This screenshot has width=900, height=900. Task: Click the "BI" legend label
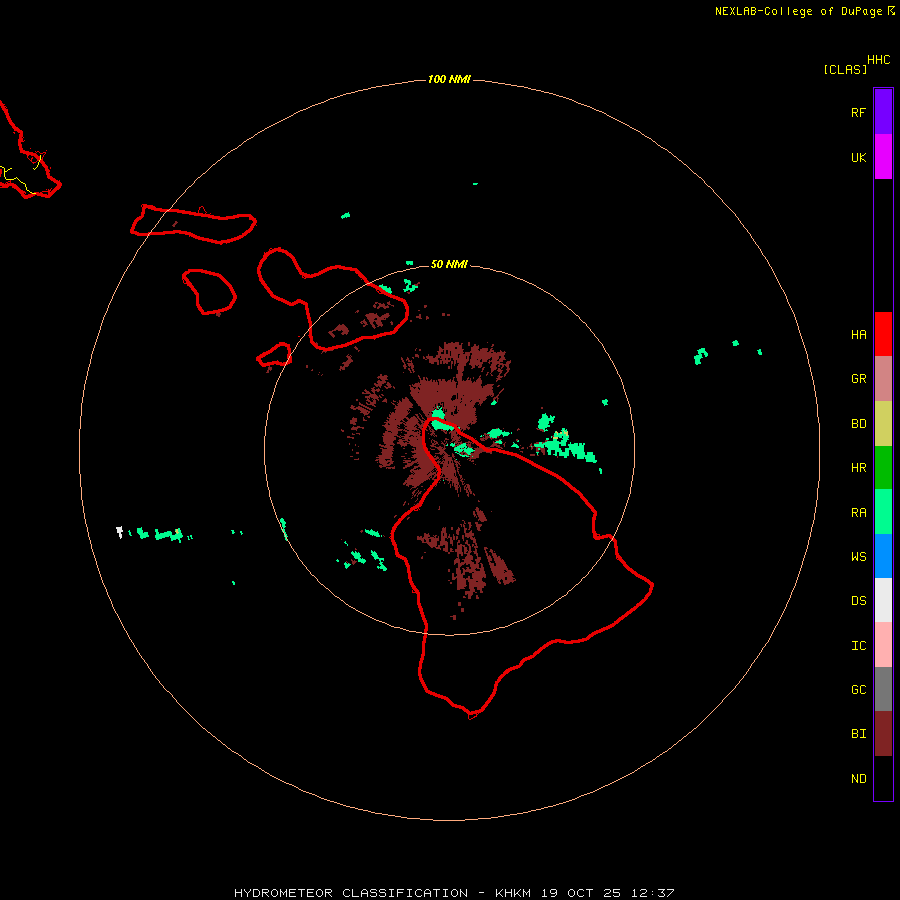coord(858,734)
